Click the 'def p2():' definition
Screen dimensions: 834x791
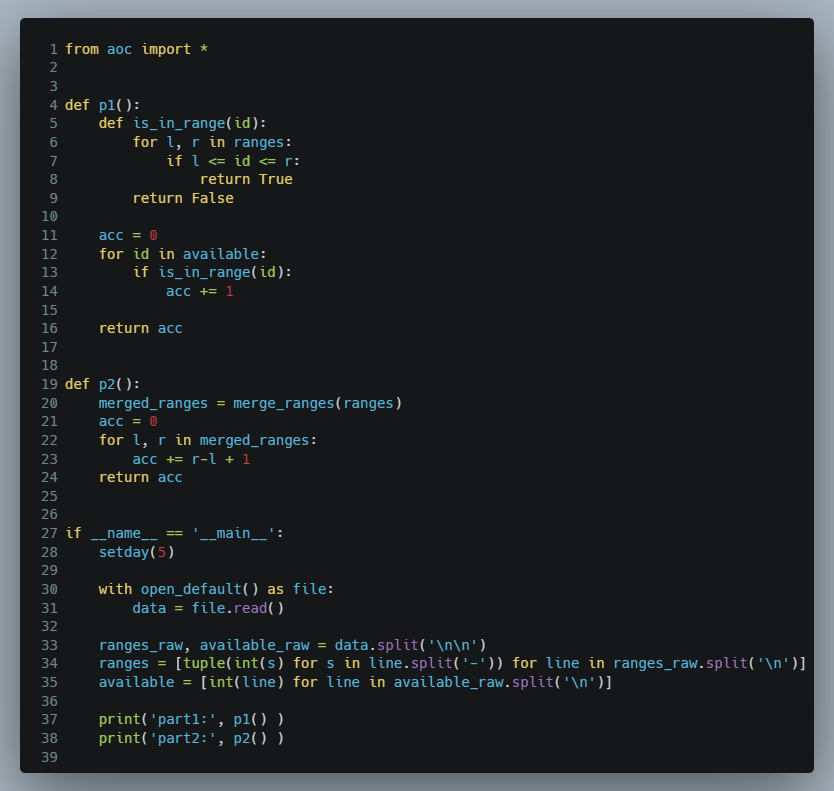pos(102,384)
